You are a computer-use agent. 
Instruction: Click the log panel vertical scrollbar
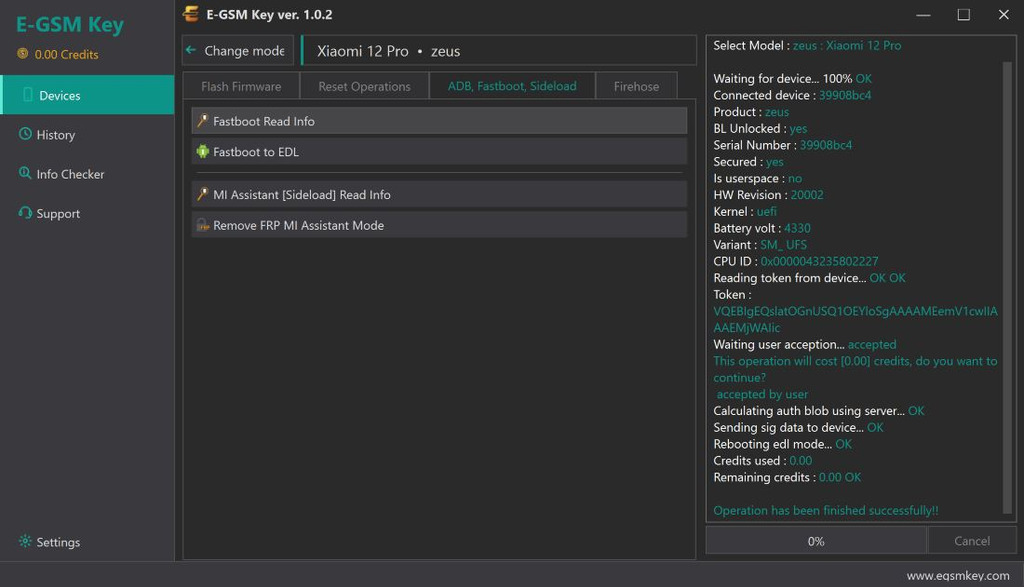pos(1007,287)
